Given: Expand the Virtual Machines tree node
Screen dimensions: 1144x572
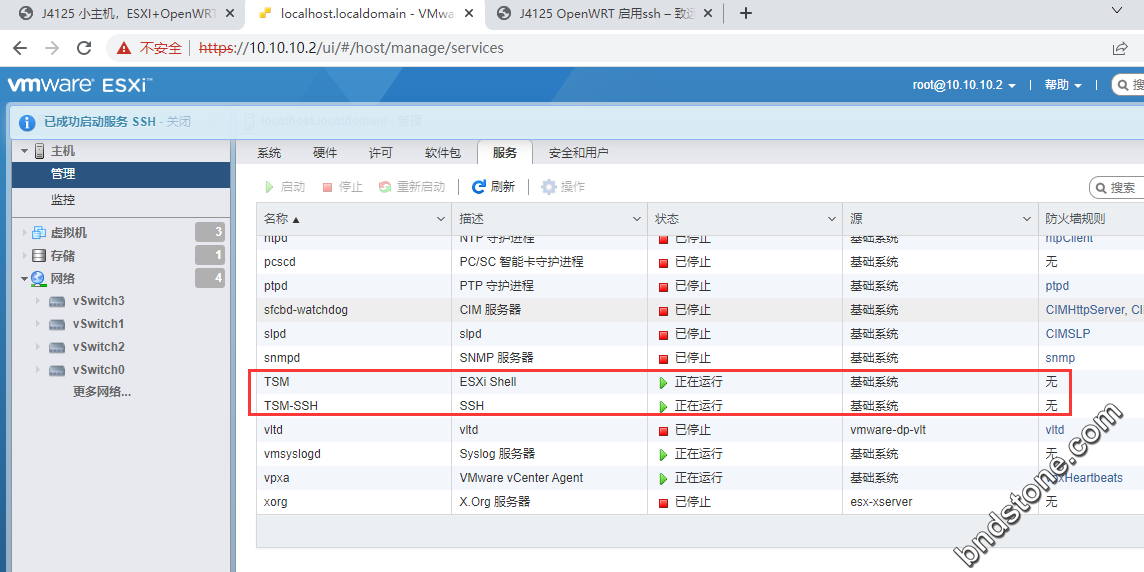Looking at the screenshot, I should click(25, 233).
